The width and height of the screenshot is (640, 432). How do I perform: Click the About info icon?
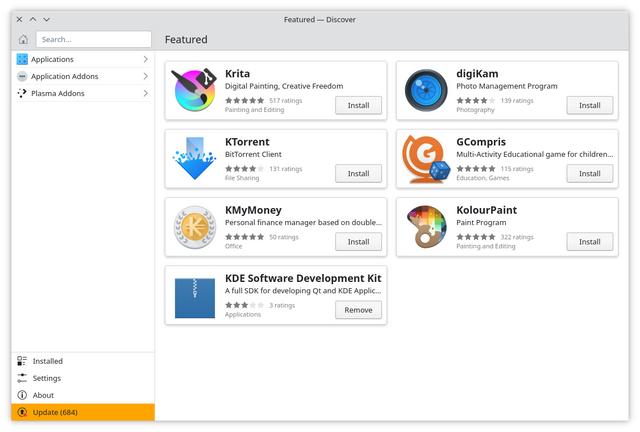click(x=22, y=395)
